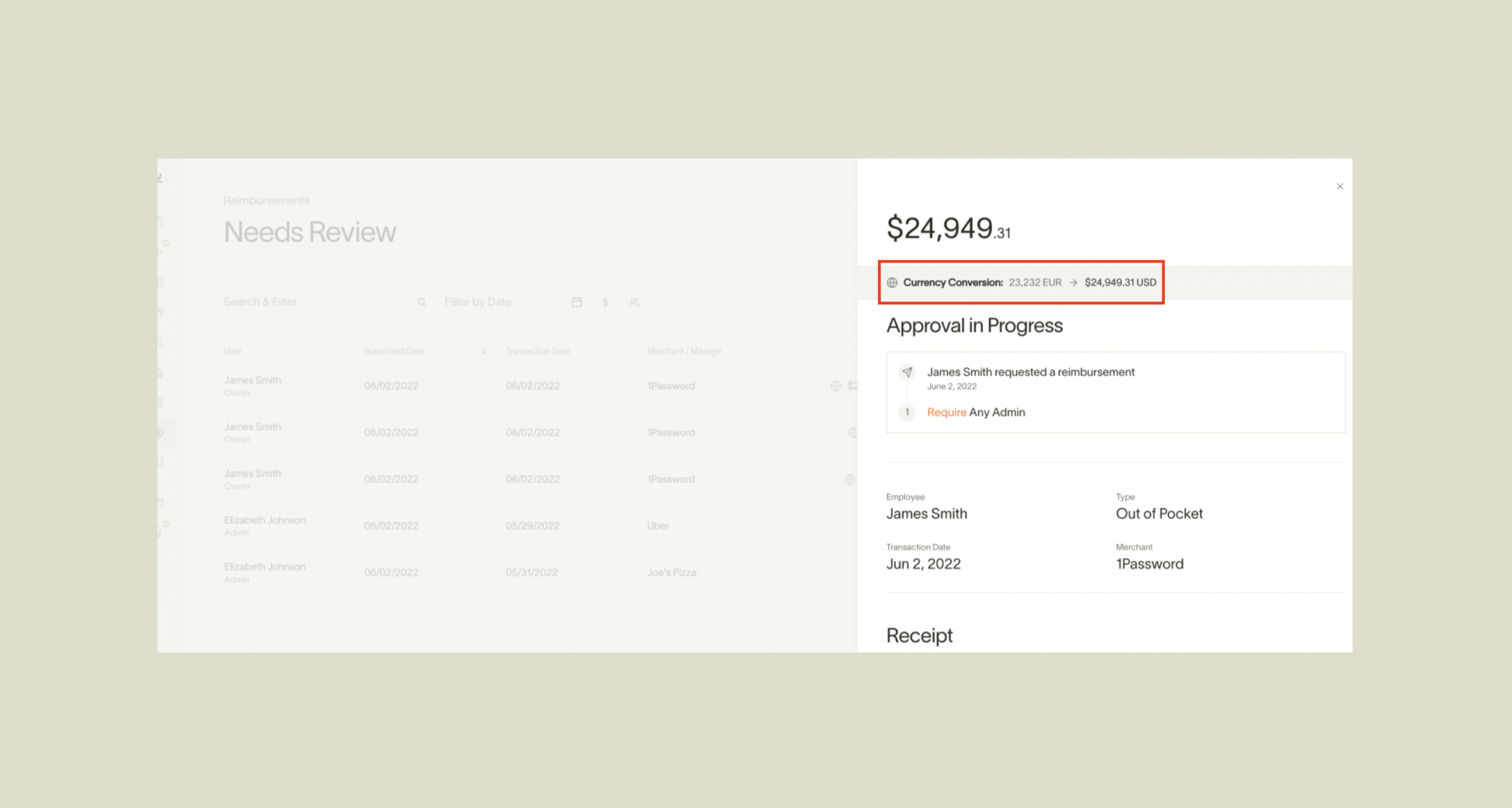Click the Out of Pocket type value
Image resolution: width=1512 pixels, height=808 pixels.
1159,514
